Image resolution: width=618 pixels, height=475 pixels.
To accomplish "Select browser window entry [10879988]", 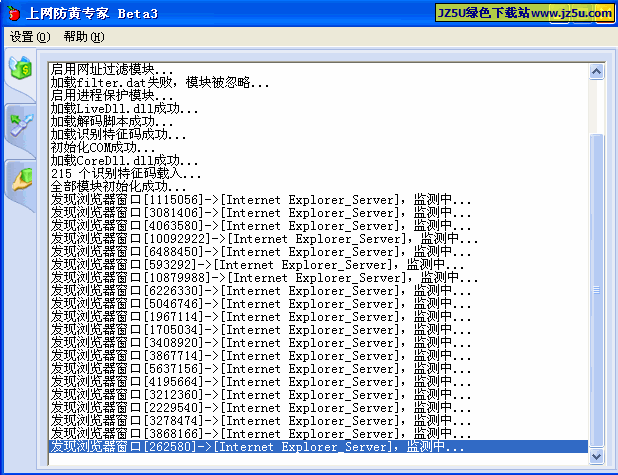I will click(x=318, y=278).
